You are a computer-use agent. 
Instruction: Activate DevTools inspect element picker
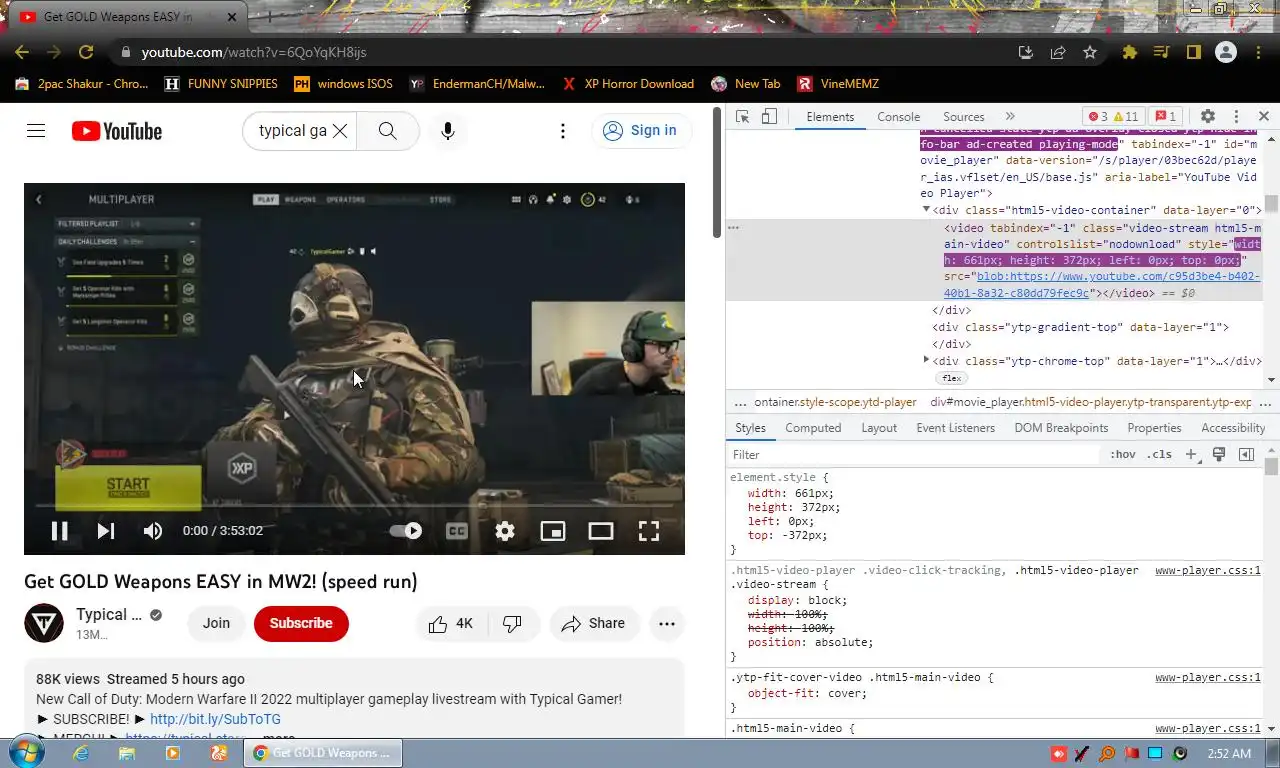tap(743, 117)
